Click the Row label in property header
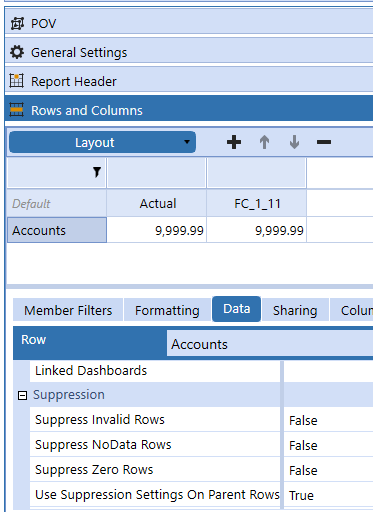Image resolution: width=373 pixels, height=512 pixels. (x=33, y=339)
